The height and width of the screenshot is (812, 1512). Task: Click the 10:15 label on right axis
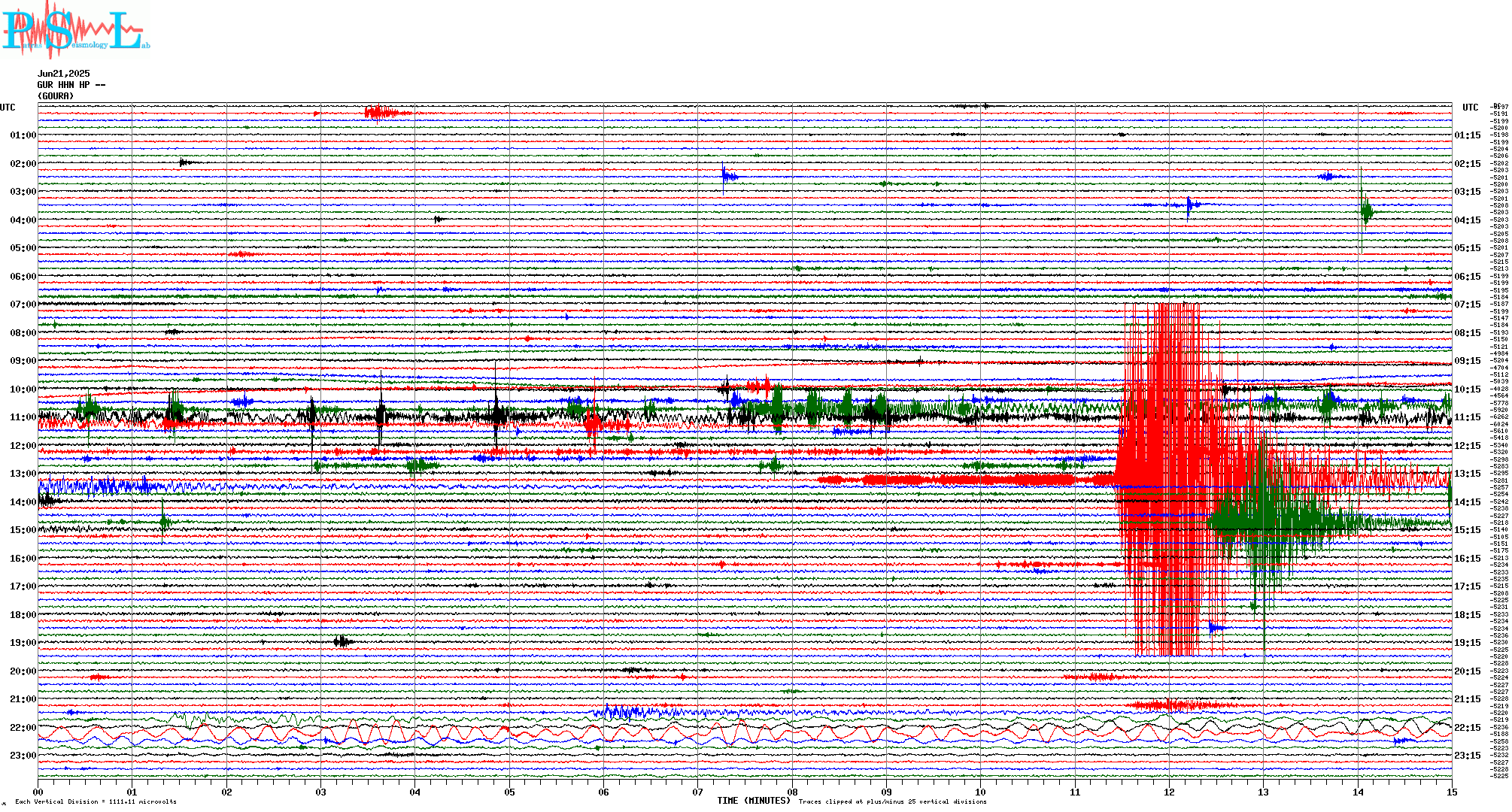coord(1468,389)
